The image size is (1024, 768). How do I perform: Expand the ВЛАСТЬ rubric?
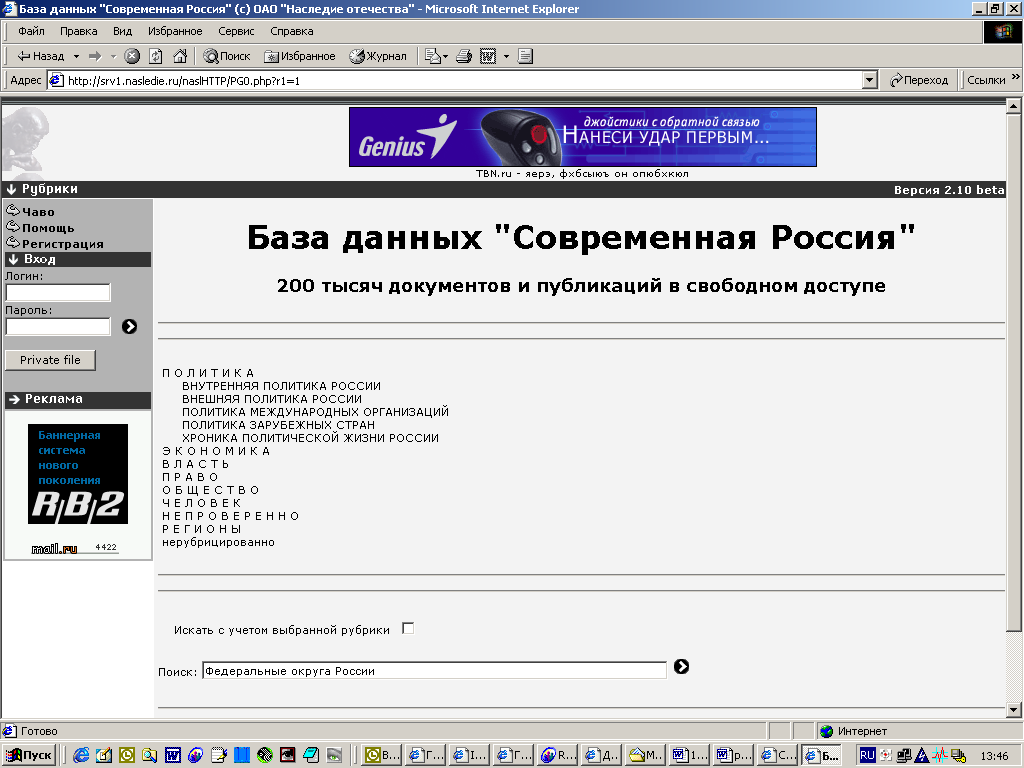pyautogui.click(x=195, y=464)
